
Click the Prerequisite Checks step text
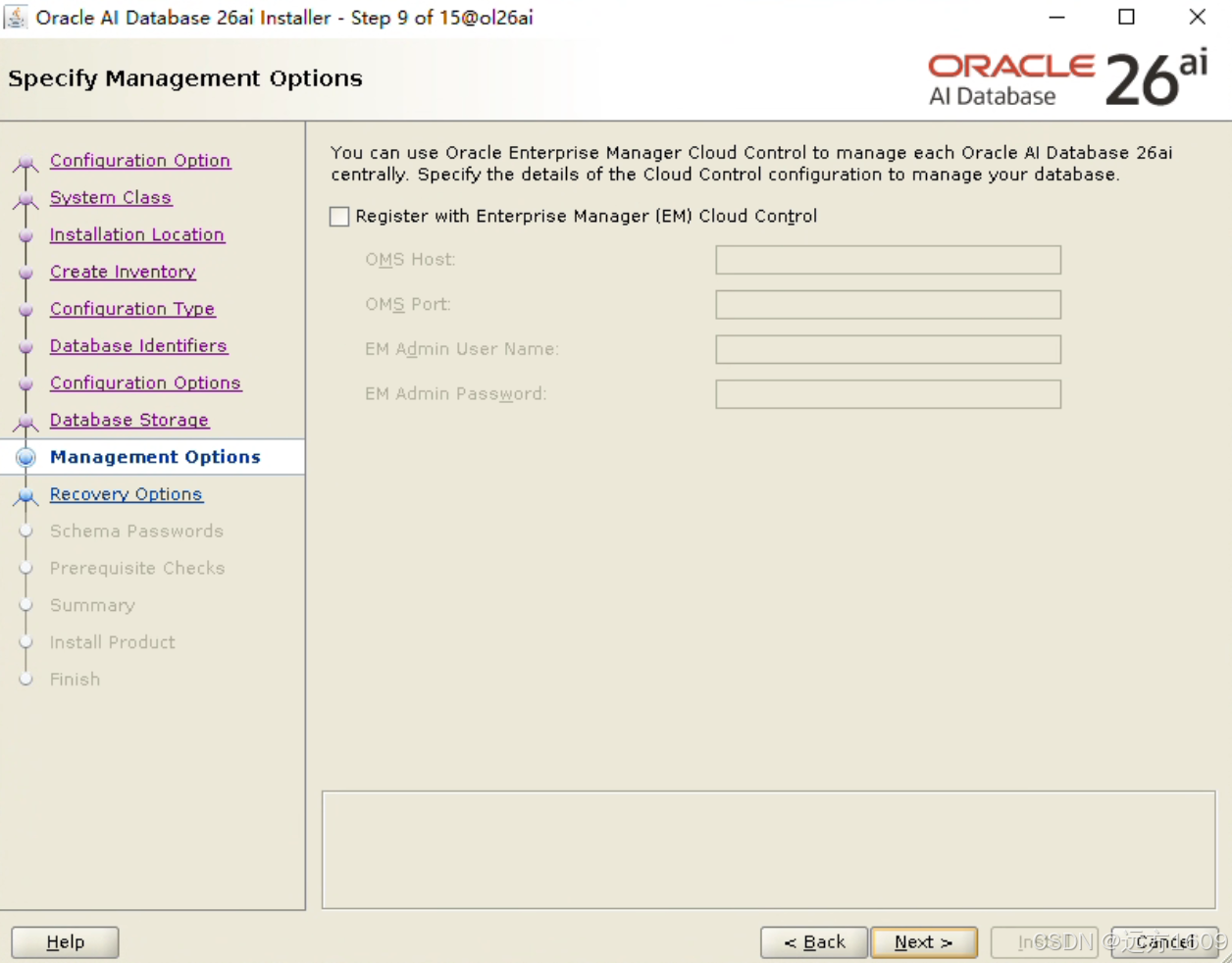point(137,569)
